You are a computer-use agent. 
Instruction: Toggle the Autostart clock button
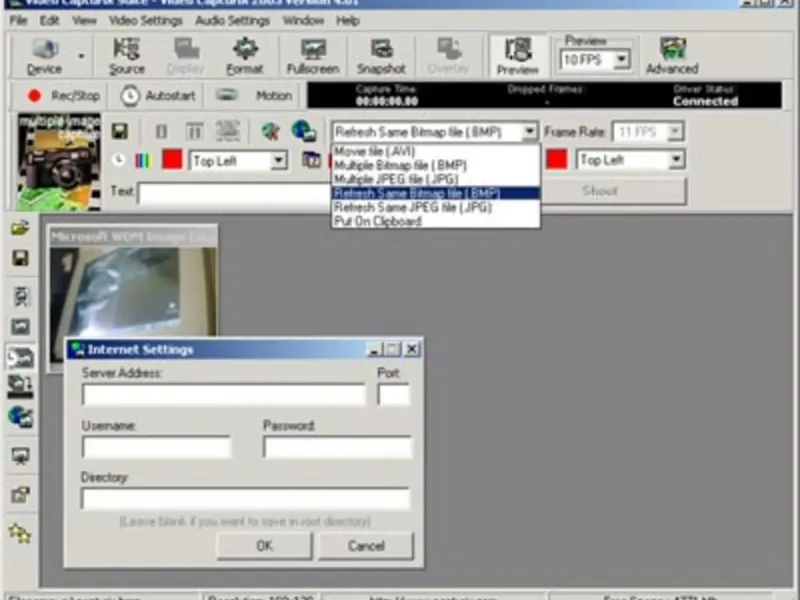(158, 95)
